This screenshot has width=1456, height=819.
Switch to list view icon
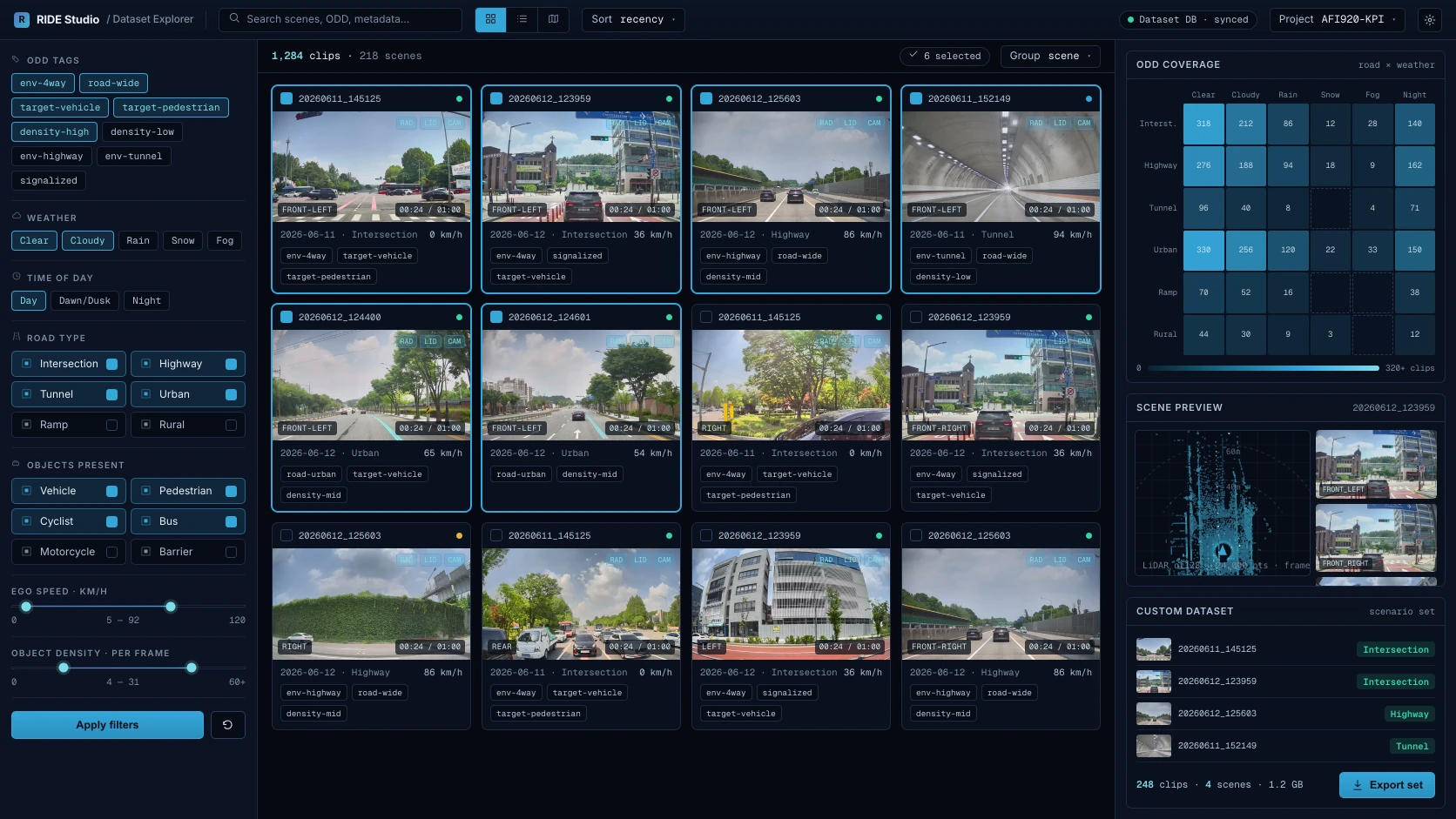(x=522, y=19)
